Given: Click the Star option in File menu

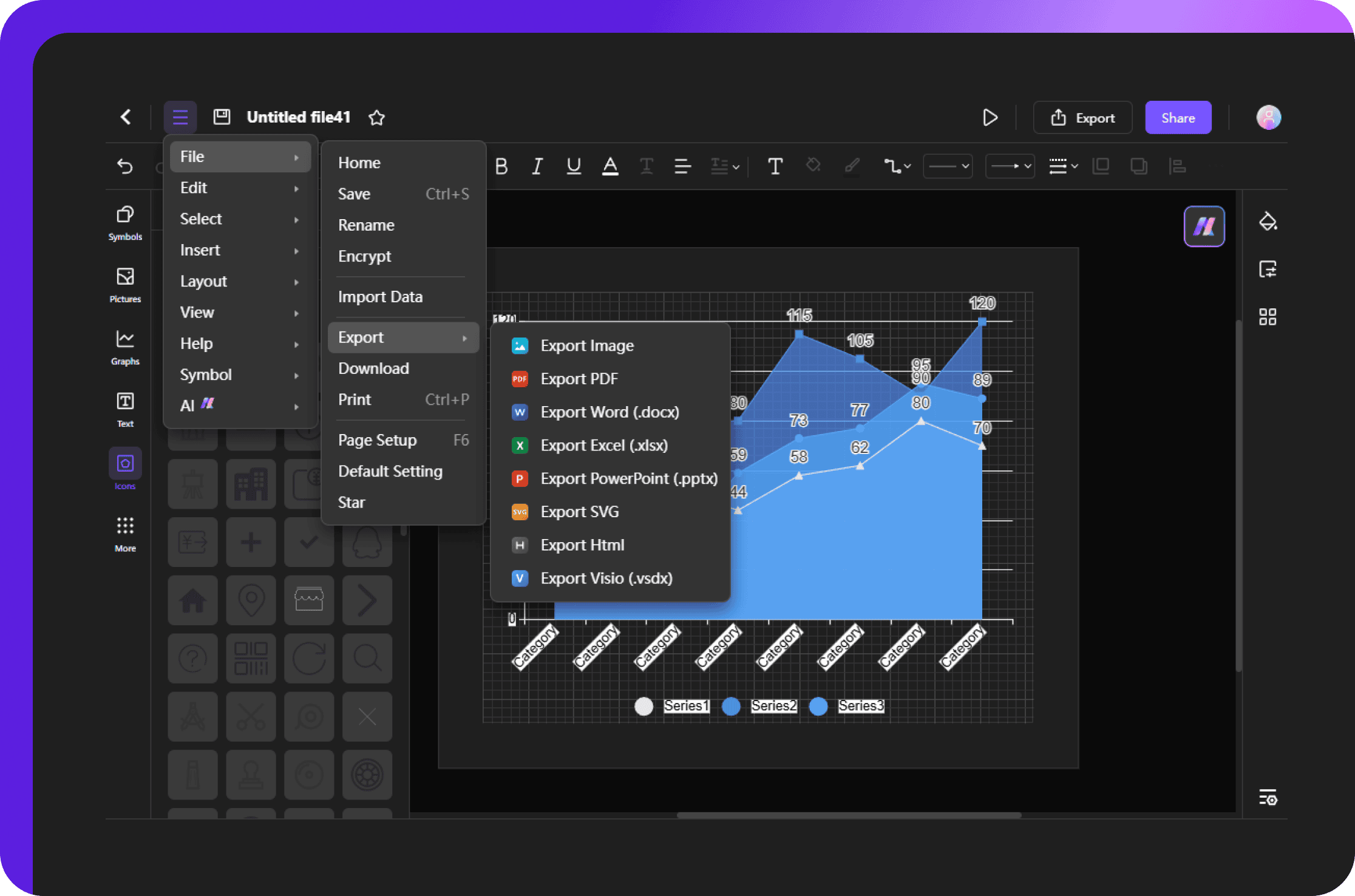Looking at the screenshot, I should pyautogui.click(x=351, y=502).
